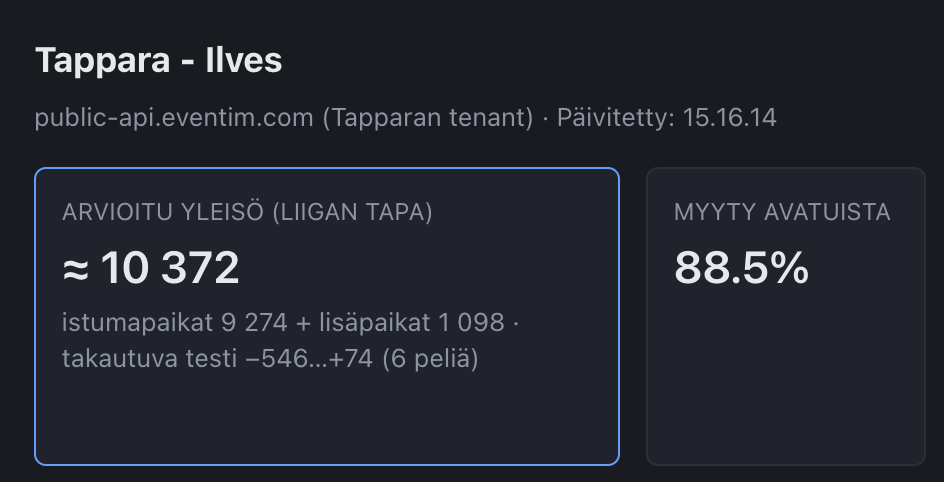Select the Arvioitu yleisö (Liigan tapa) label
Image resolution: width=944 pixels, height=482 pixels.
click(x=247, y=212)
